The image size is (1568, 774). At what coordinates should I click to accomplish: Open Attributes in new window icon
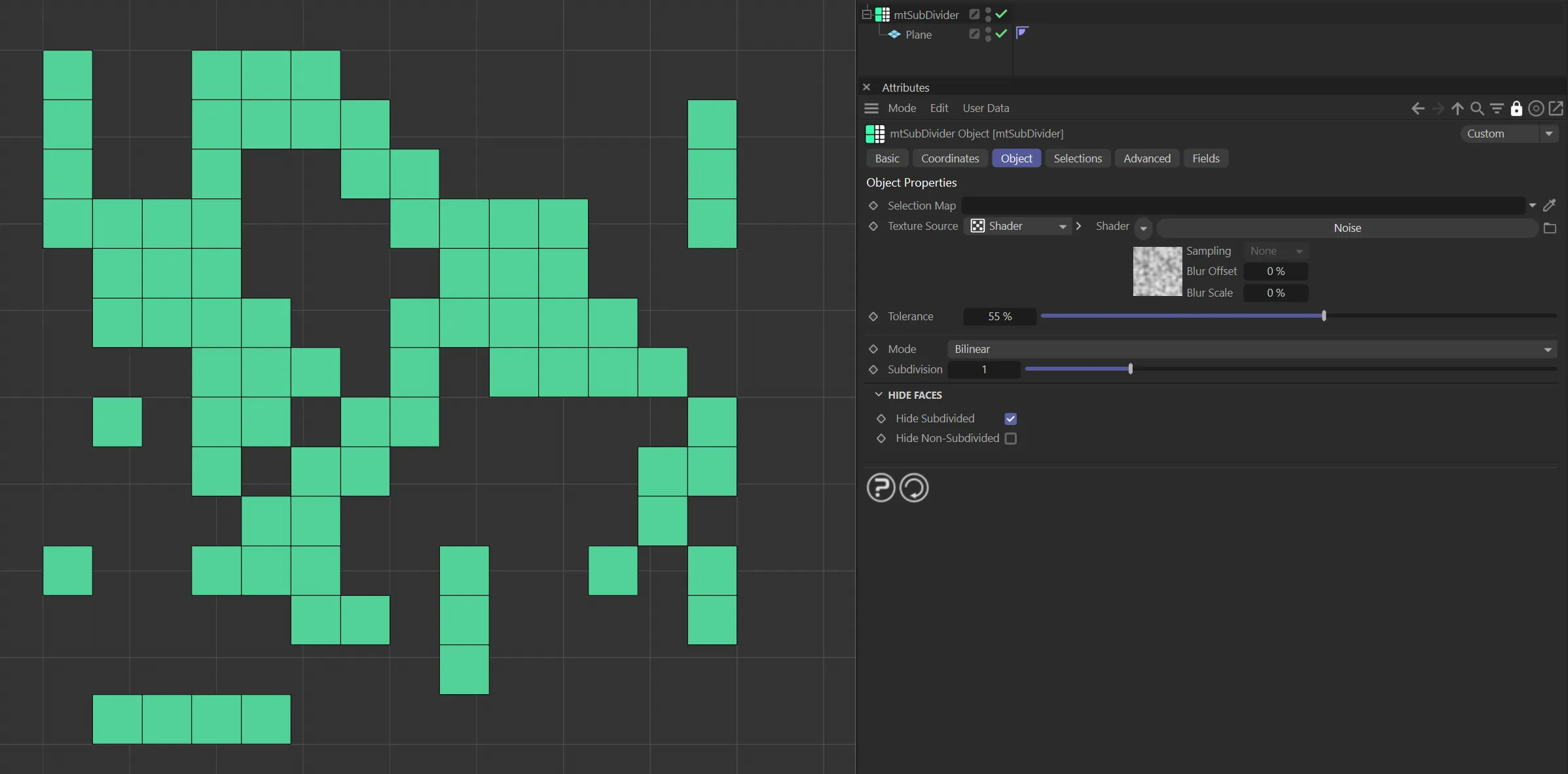1556,109
